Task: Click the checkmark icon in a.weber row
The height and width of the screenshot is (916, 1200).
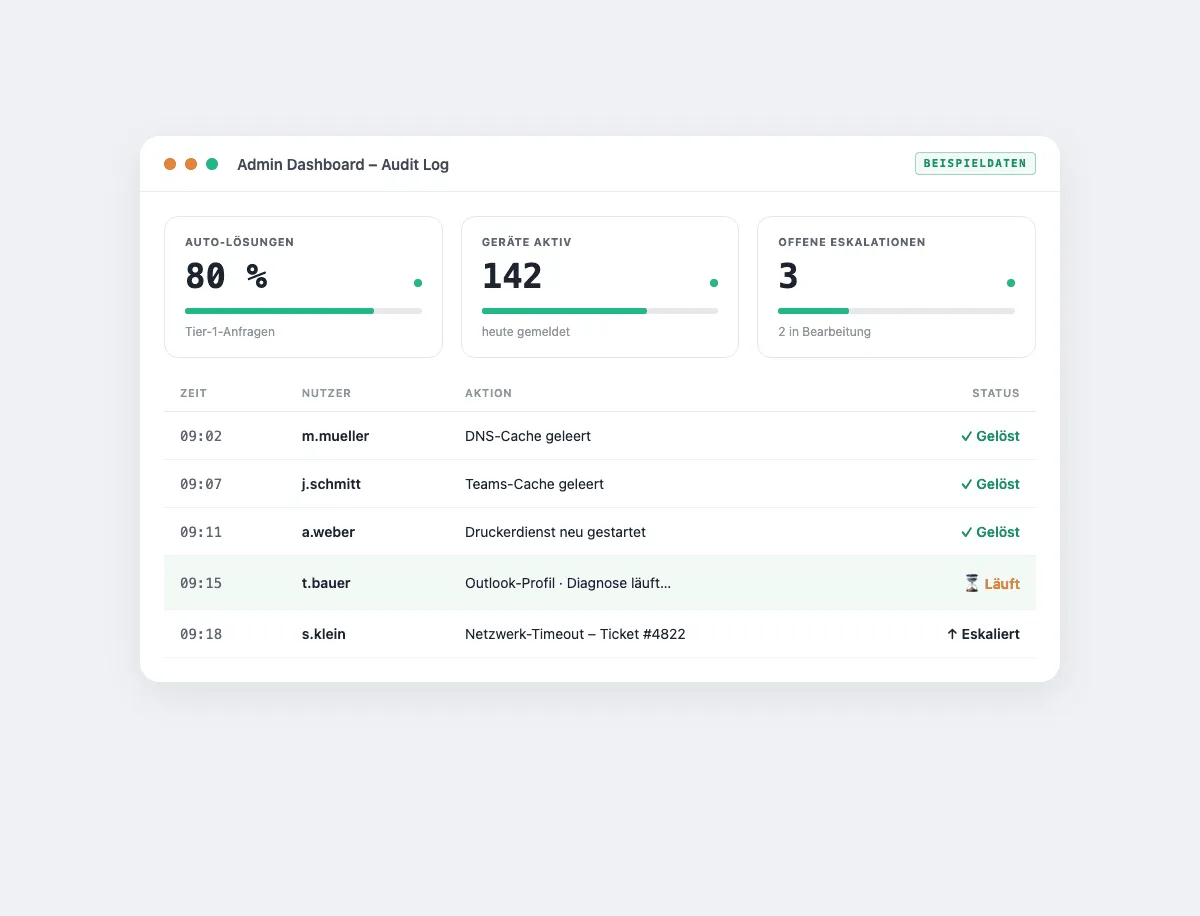Action: (x=966, y=532)
